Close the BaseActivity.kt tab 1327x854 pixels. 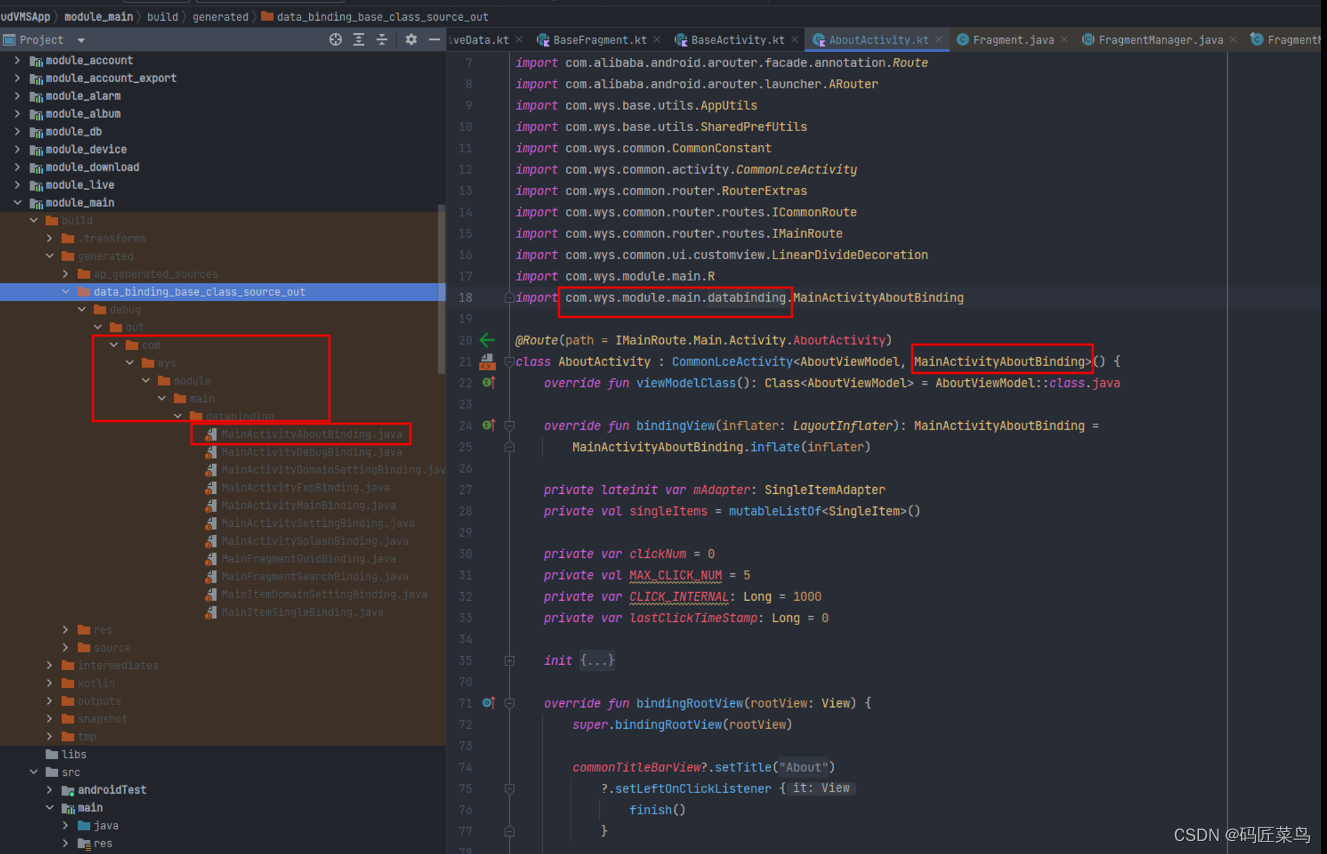(796, 40)
